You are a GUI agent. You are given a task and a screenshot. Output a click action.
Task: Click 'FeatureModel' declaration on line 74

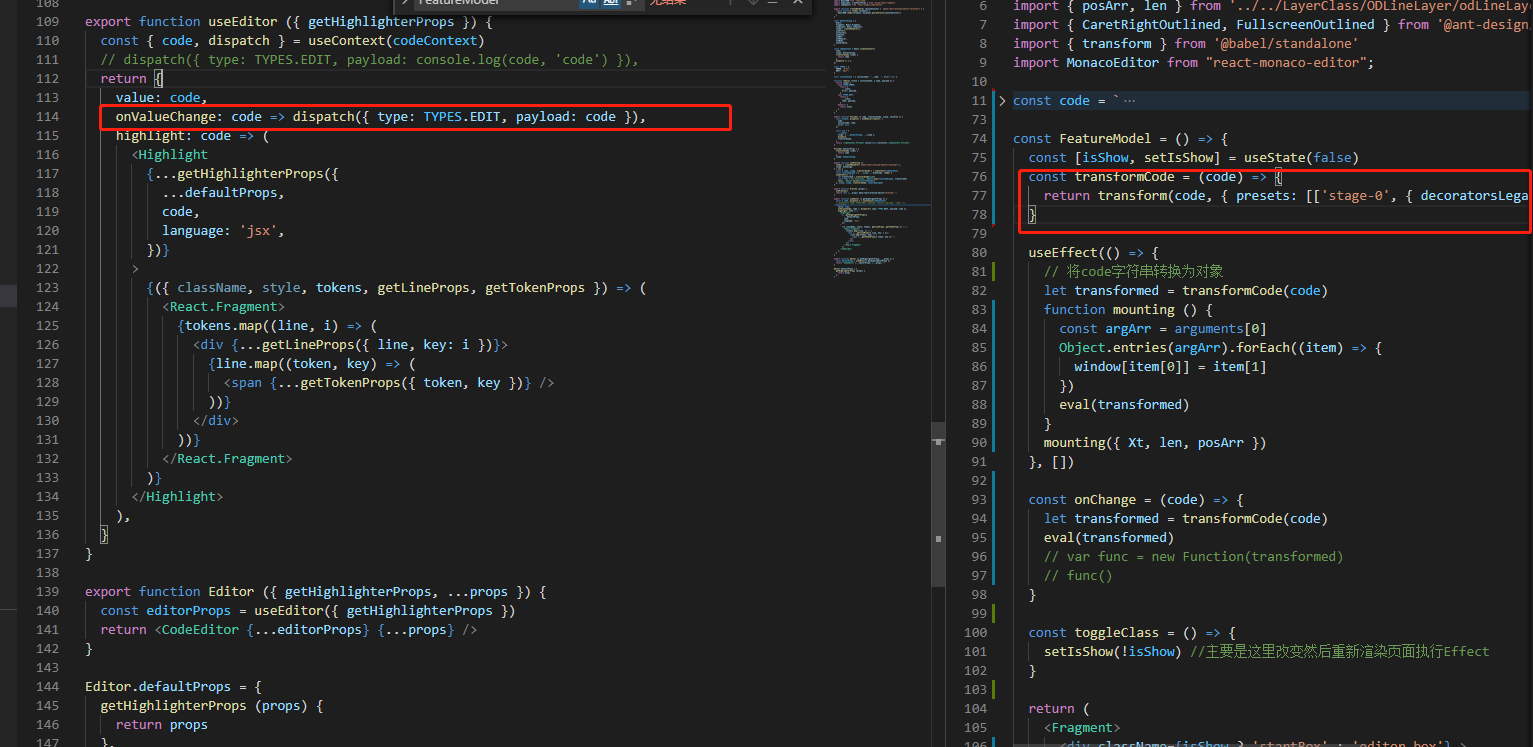pos(1105,139)
